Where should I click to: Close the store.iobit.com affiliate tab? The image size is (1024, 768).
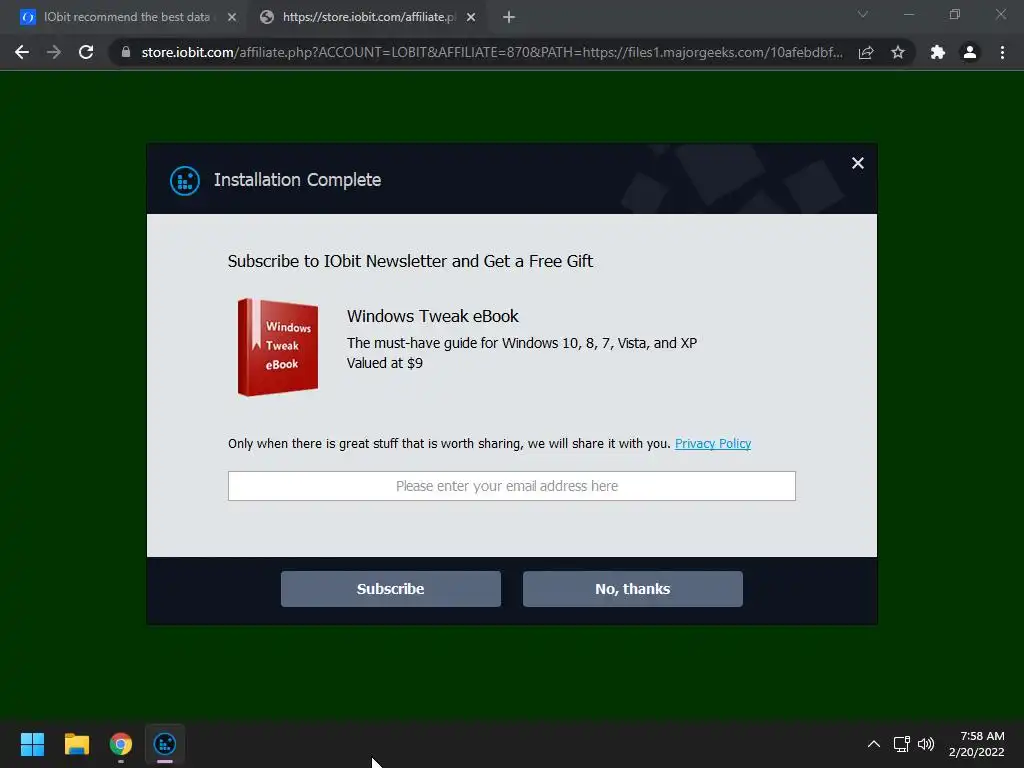[471, 18]
